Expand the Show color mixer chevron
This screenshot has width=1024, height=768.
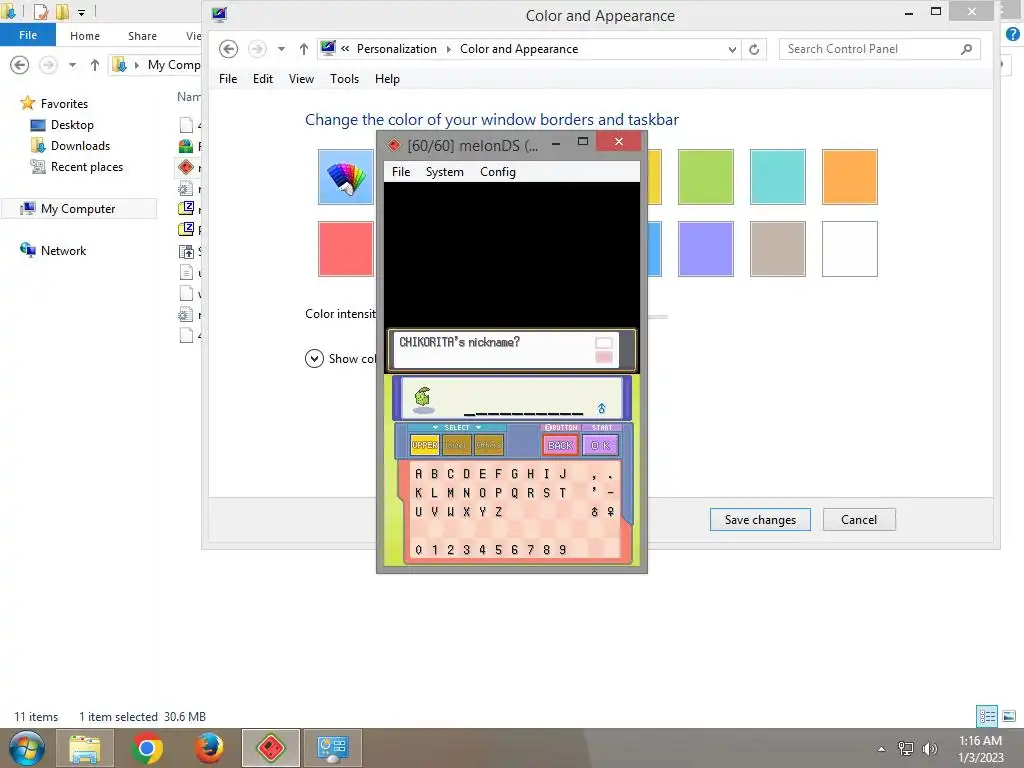314,359
